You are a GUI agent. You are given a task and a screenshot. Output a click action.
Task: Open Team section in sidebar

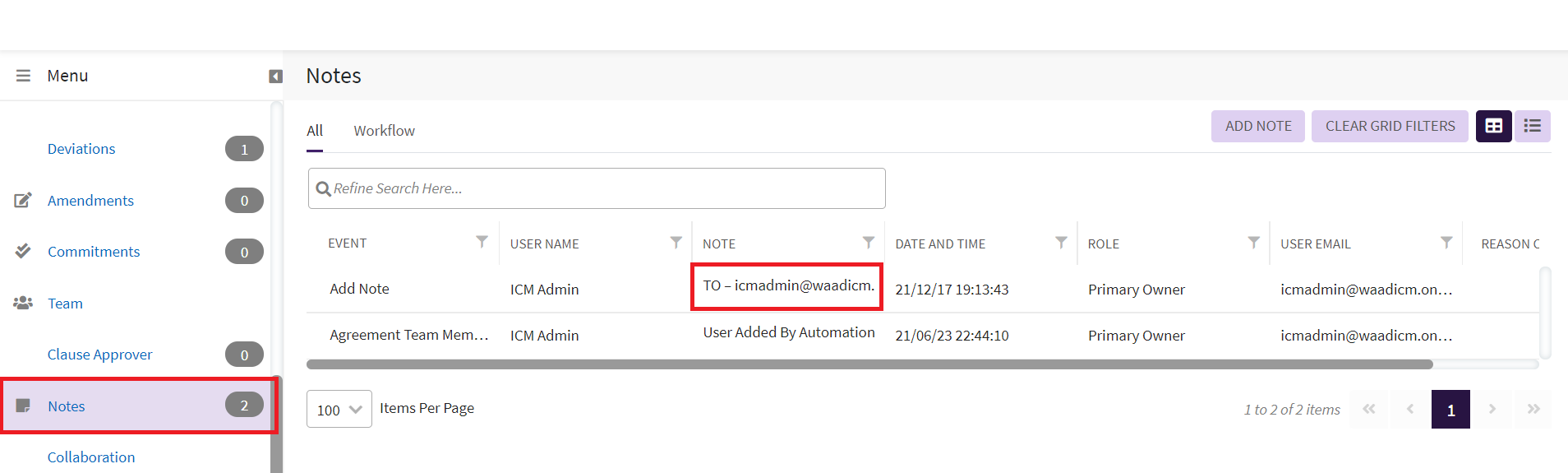pyautogui.click(x=65, y=304)
